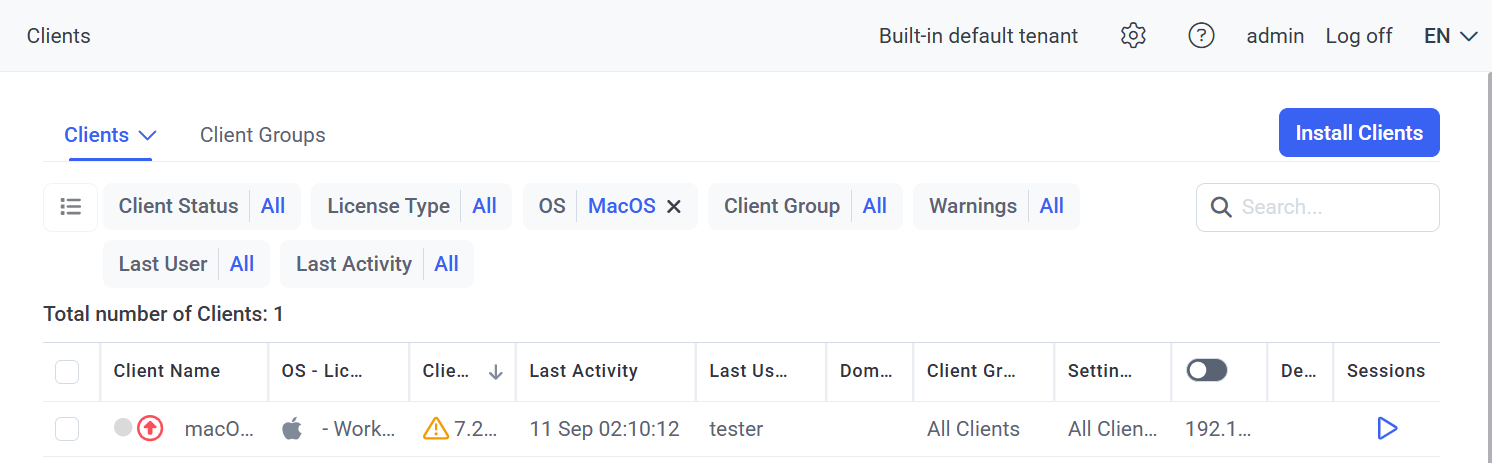Toggle the switch in table header

(1206, 371)
